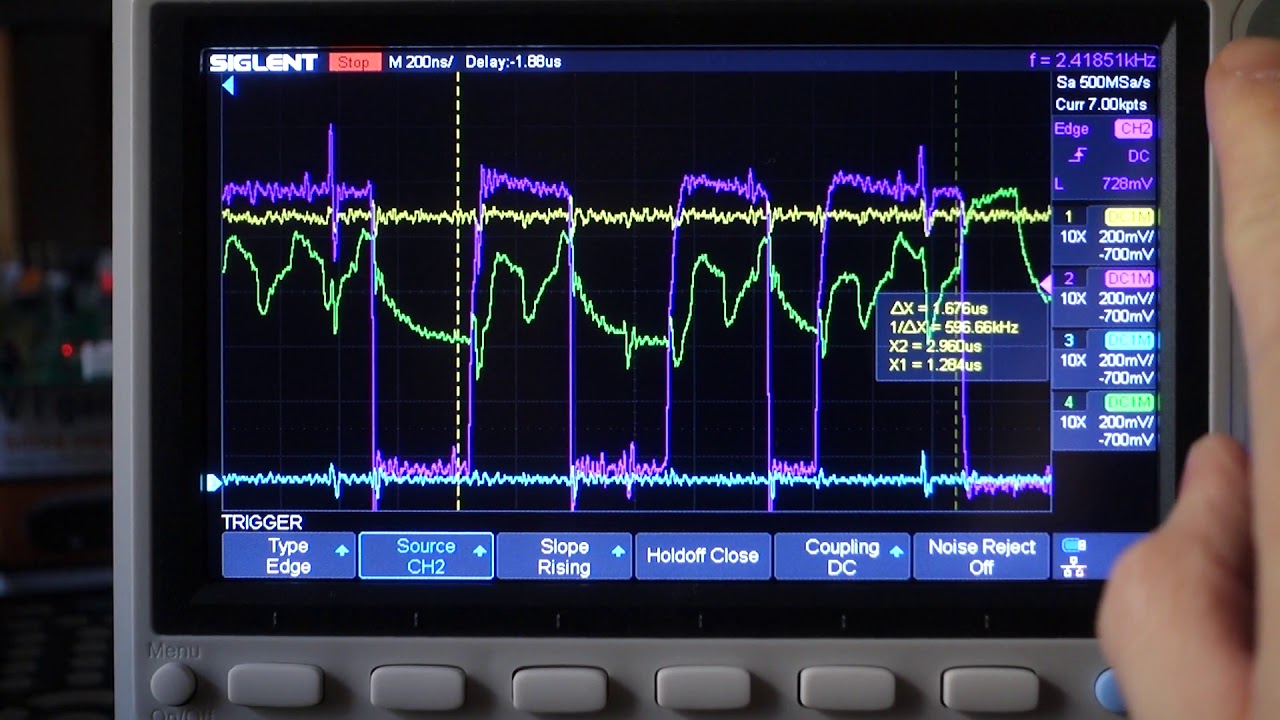Viewport: 1280px width, 720px height.
Task: Change the Coupling DC option
Action: click(x=841, y=556)
